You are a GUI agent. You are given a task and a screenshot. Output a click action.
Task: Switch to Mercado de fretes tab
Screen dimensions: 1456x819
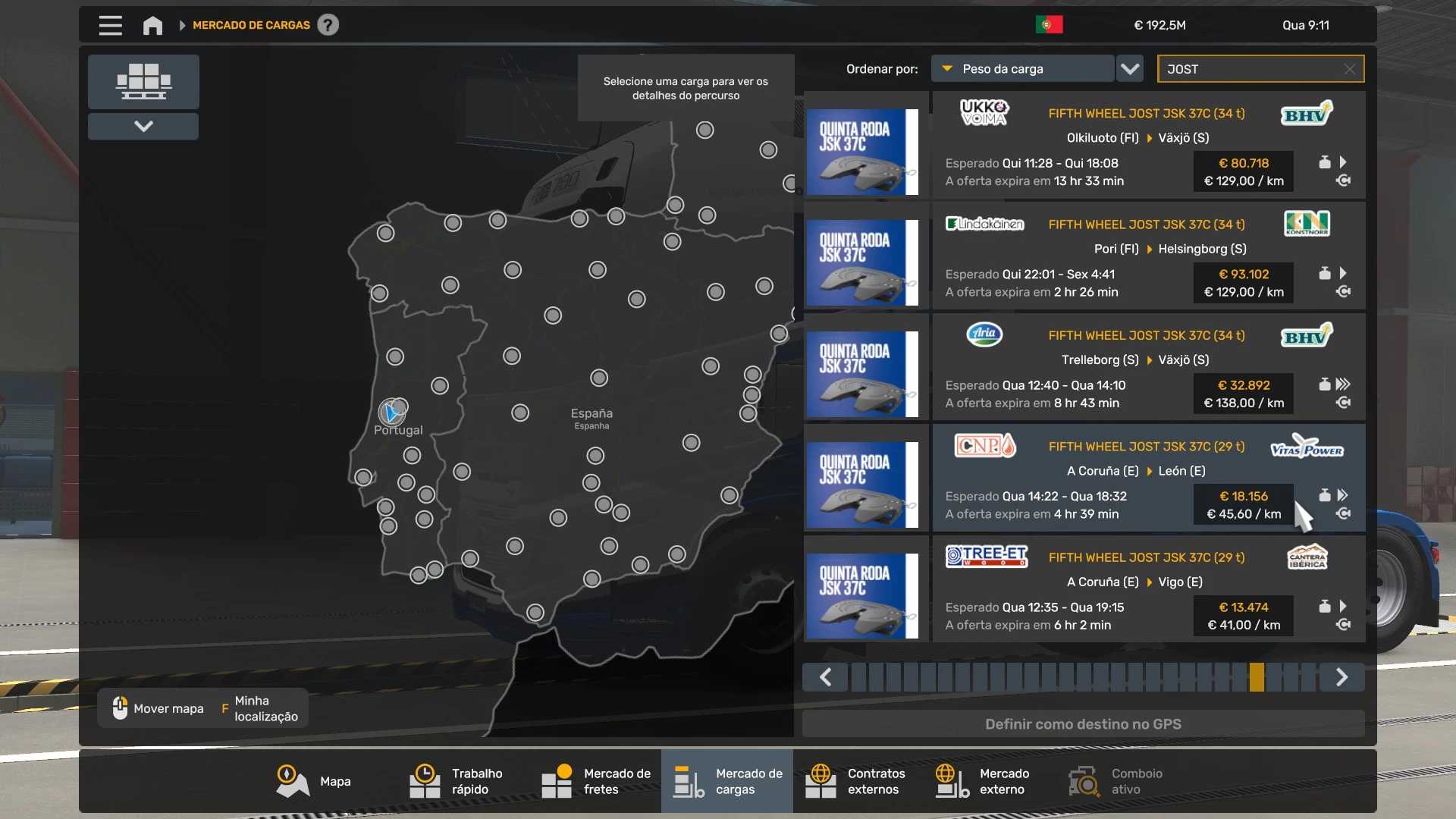click(x=596, y=781)
